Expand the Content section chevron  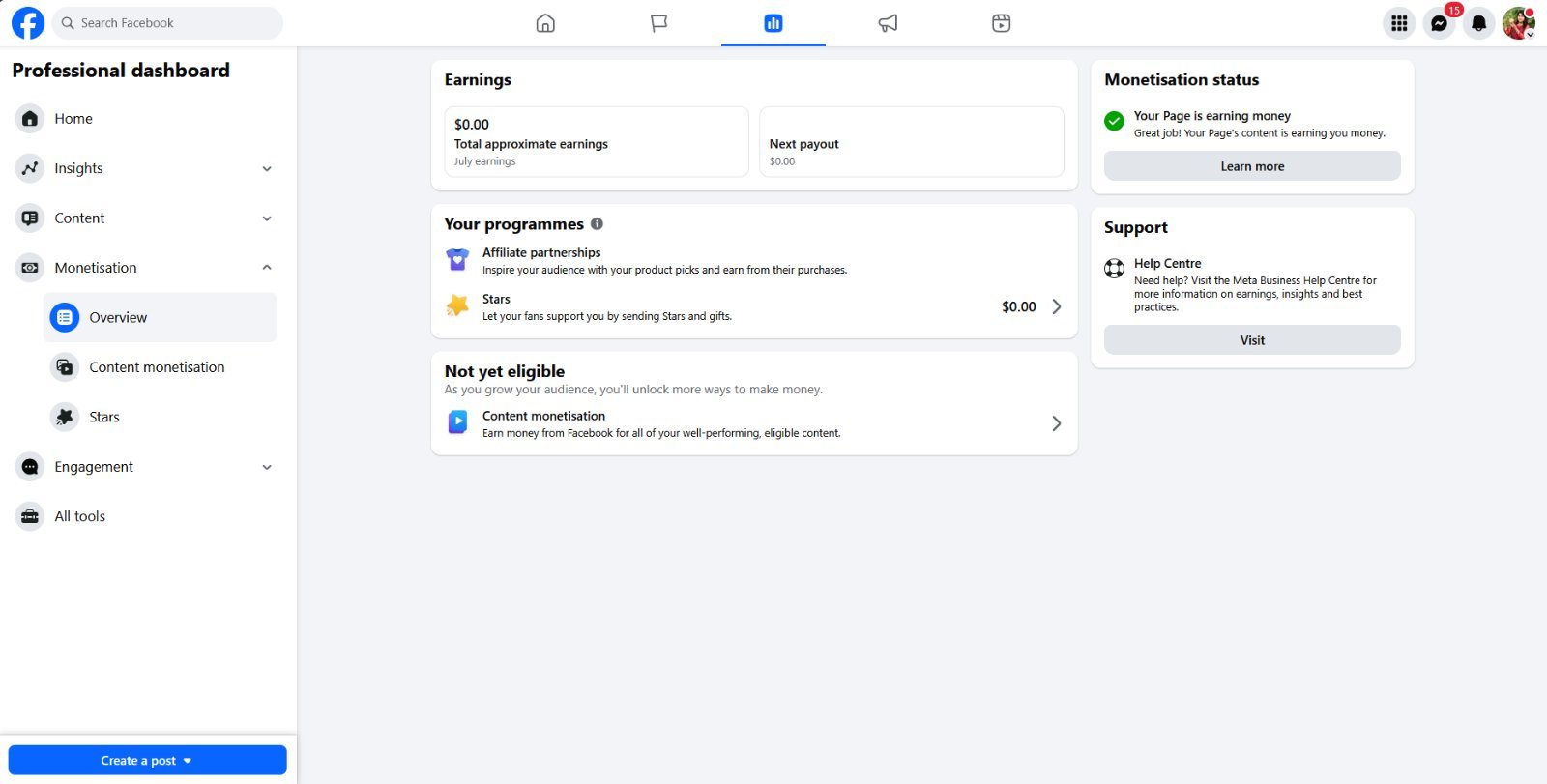267,218
